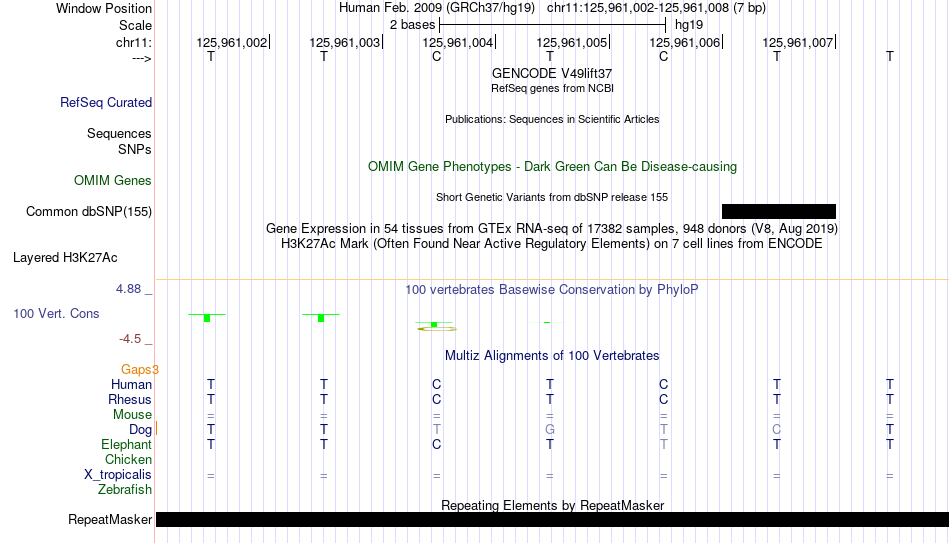Viewport: 950px width, 543px height.
Task: Click the small green conservation bar under 125,961,004
Action: pos(434,325)
